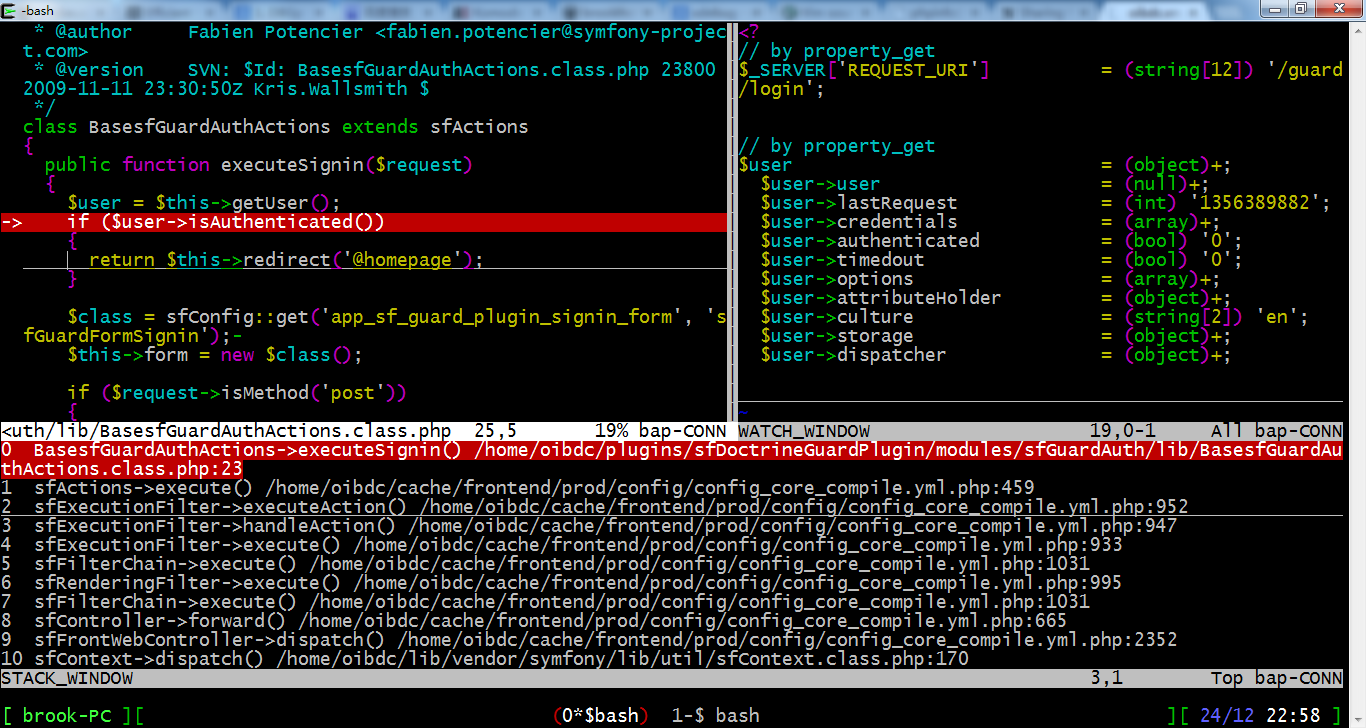Image resolution: width=1366 pixels, height=728 pixels.
Task: Click the STACK_WINDOW status line
Action: pyautogui.click(x=672, y=678)
